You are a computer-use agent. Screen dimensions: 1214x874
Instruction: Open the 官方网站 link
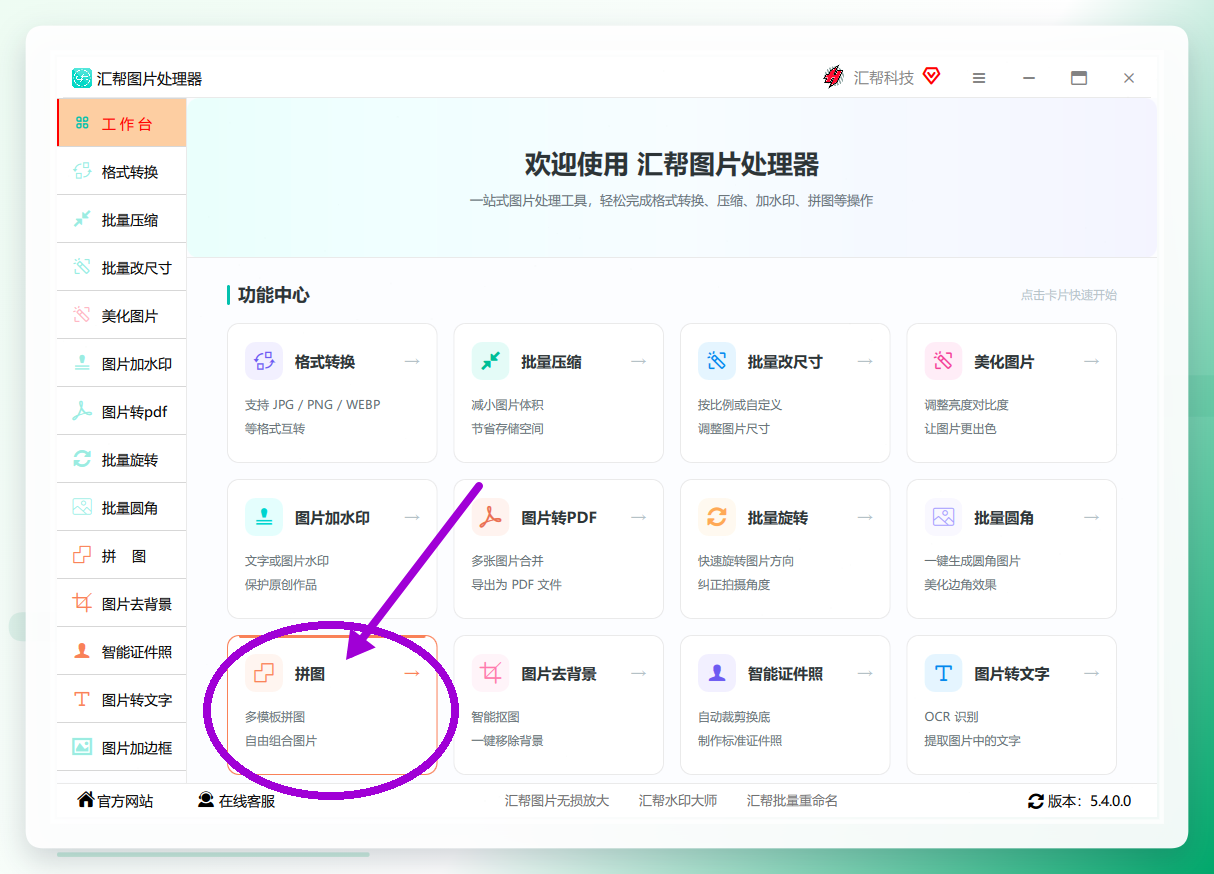click(115, 801)
